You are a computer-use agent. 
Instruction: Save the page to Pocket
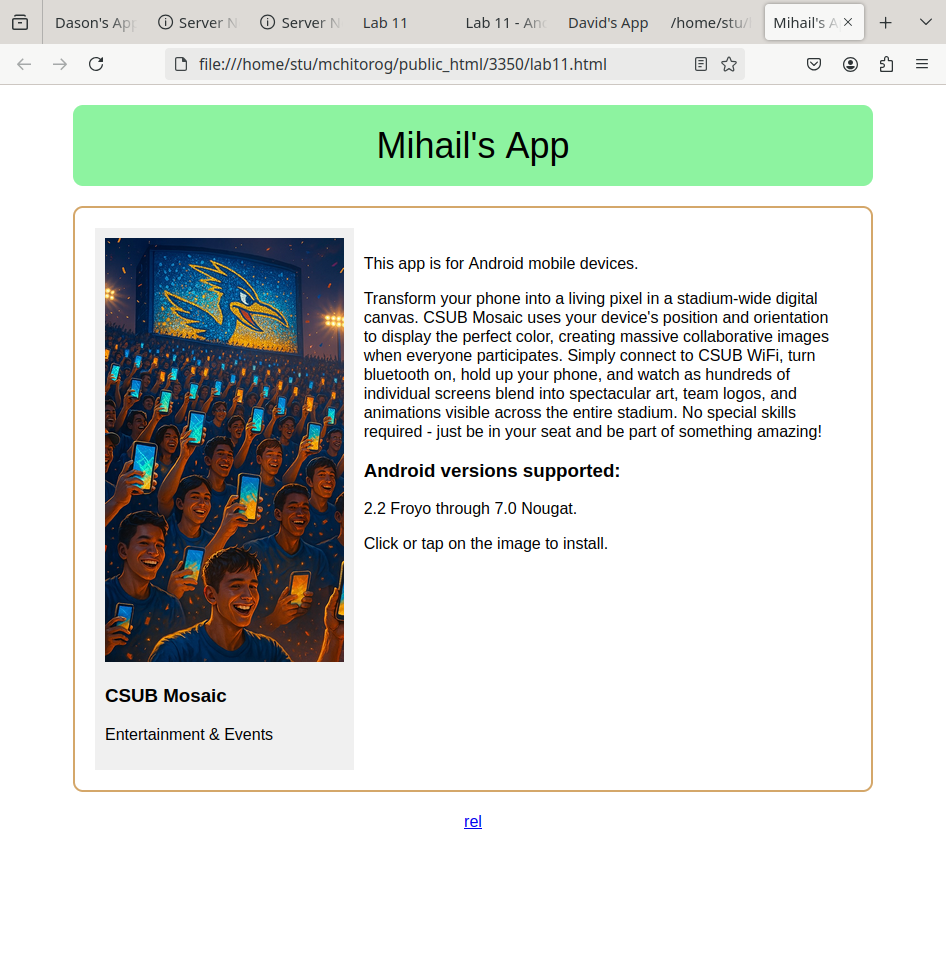pos(814,64)
